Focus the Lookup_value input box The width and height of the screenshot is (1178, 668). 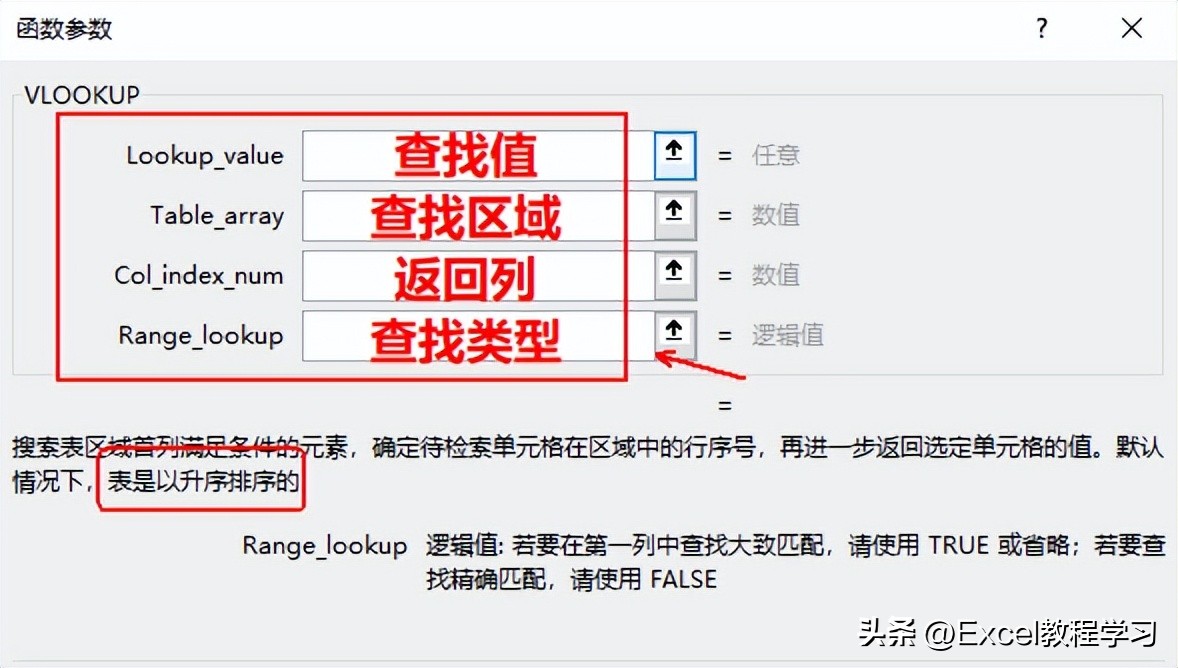478,156
